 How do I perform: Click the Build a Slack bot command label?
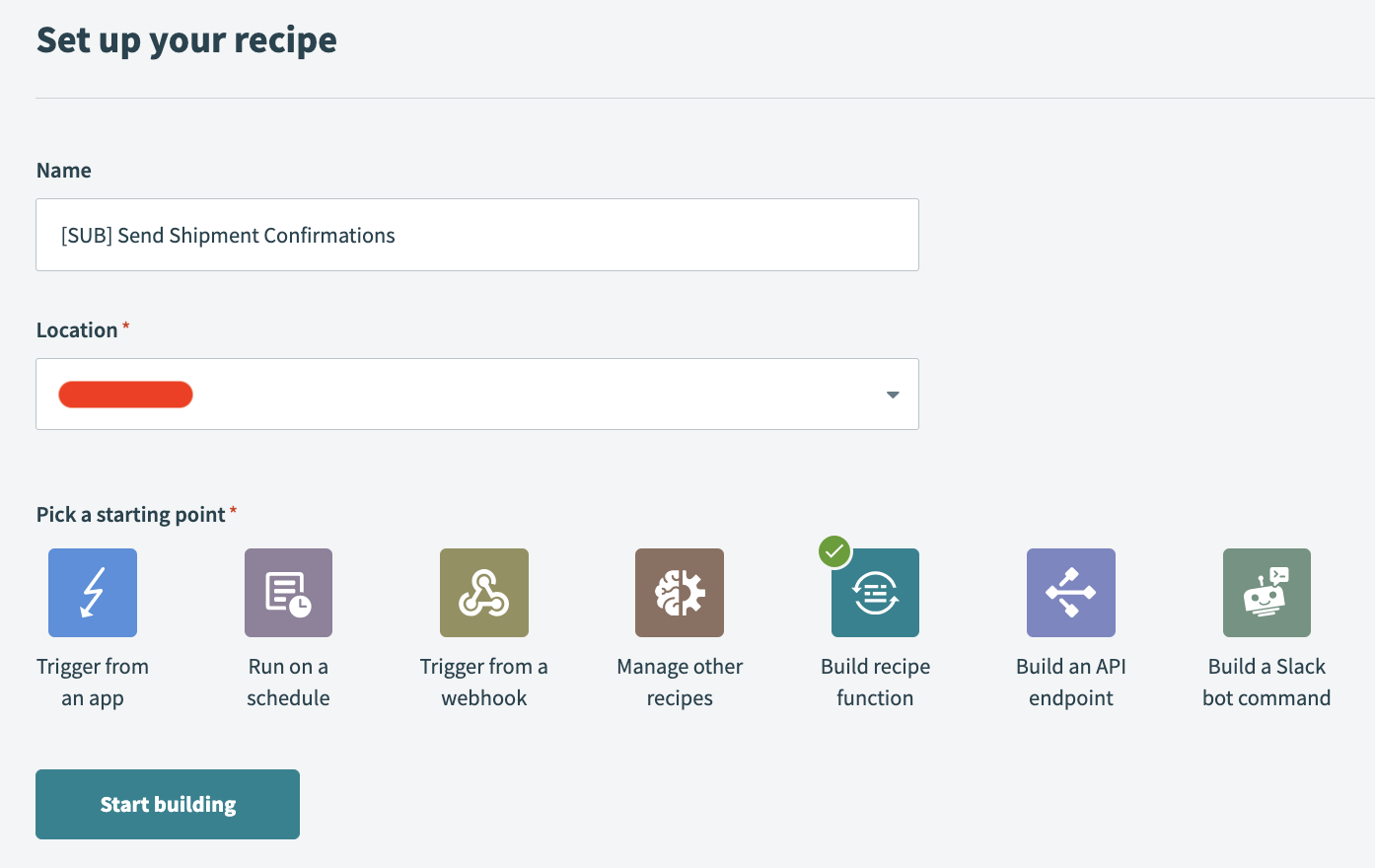[x=1266, y=682]
